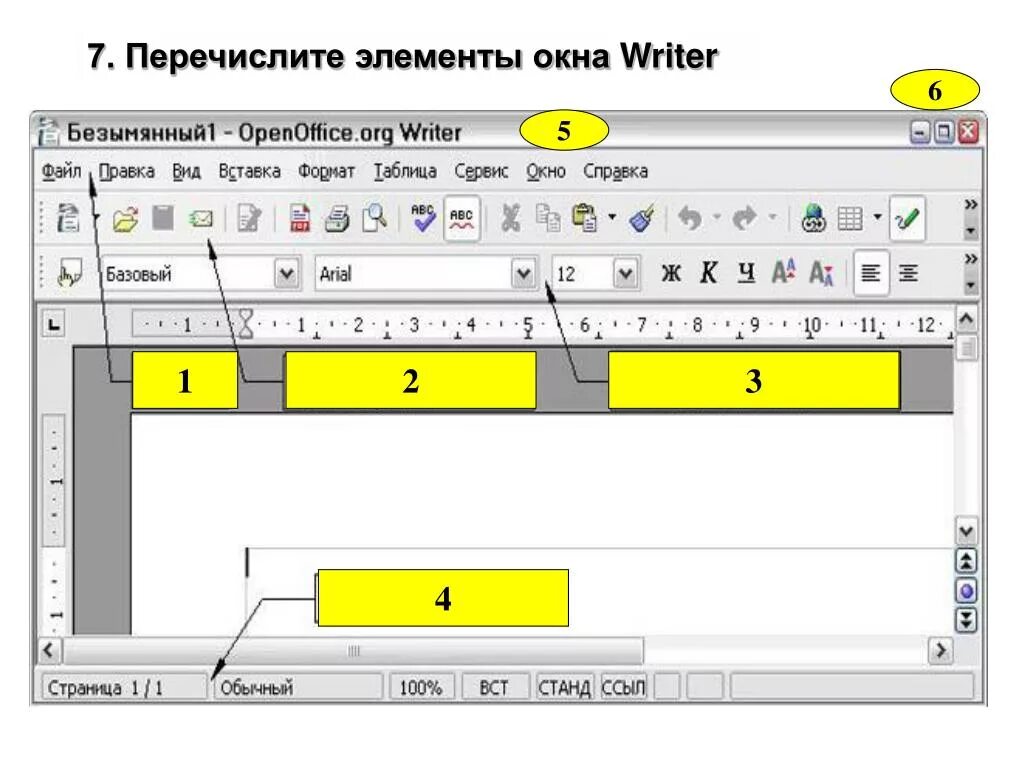1024x768 pixels.
Task: Open the Сервис menu
Action: click(x=481, y=171)
